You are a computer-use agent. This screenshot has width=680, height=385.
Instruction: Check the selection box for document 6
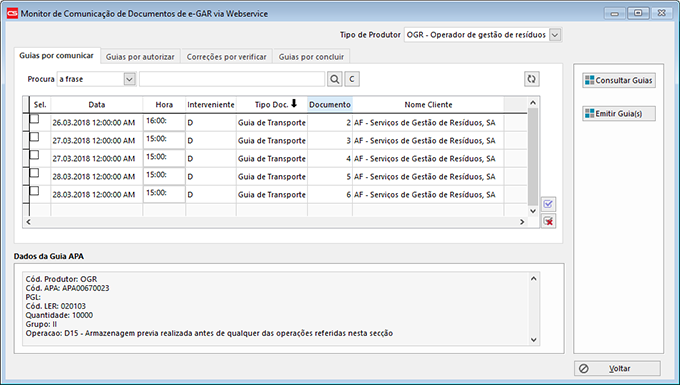(34, 191)
